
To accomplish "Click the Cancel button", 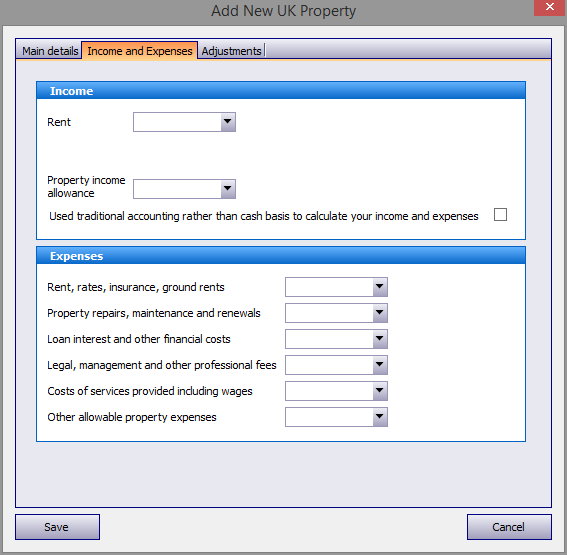I will tap(509, 527).
